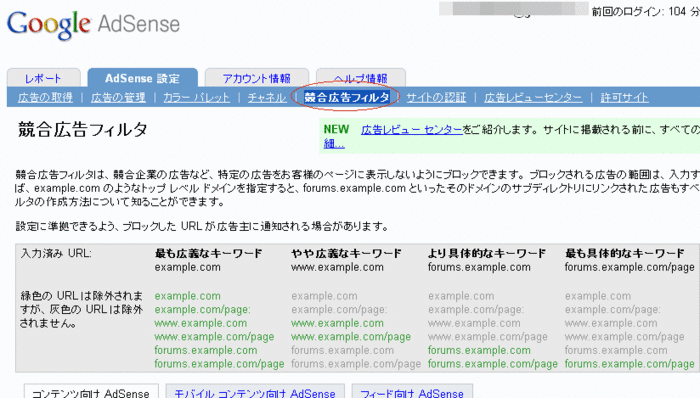Screen dimensions: 700x398
Task: Switch to モバイル コンテンツ向け AdSense tab
Action: coord(255,392)
